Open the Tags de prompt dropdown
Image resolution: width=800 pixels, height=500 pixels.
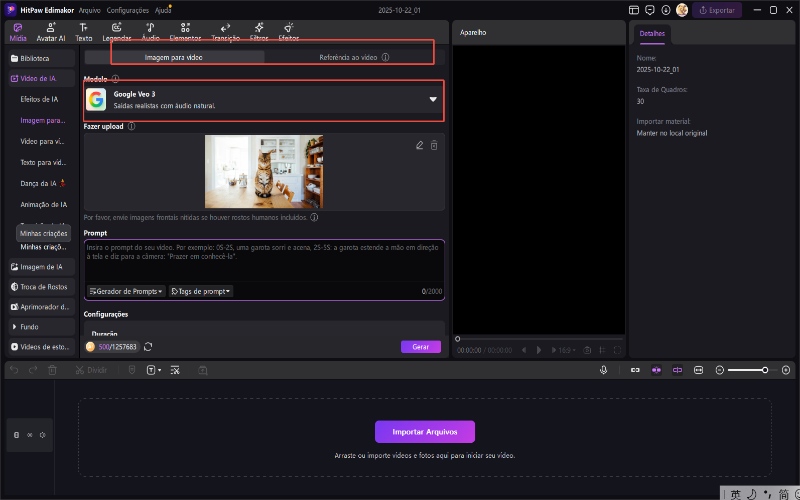201,291
